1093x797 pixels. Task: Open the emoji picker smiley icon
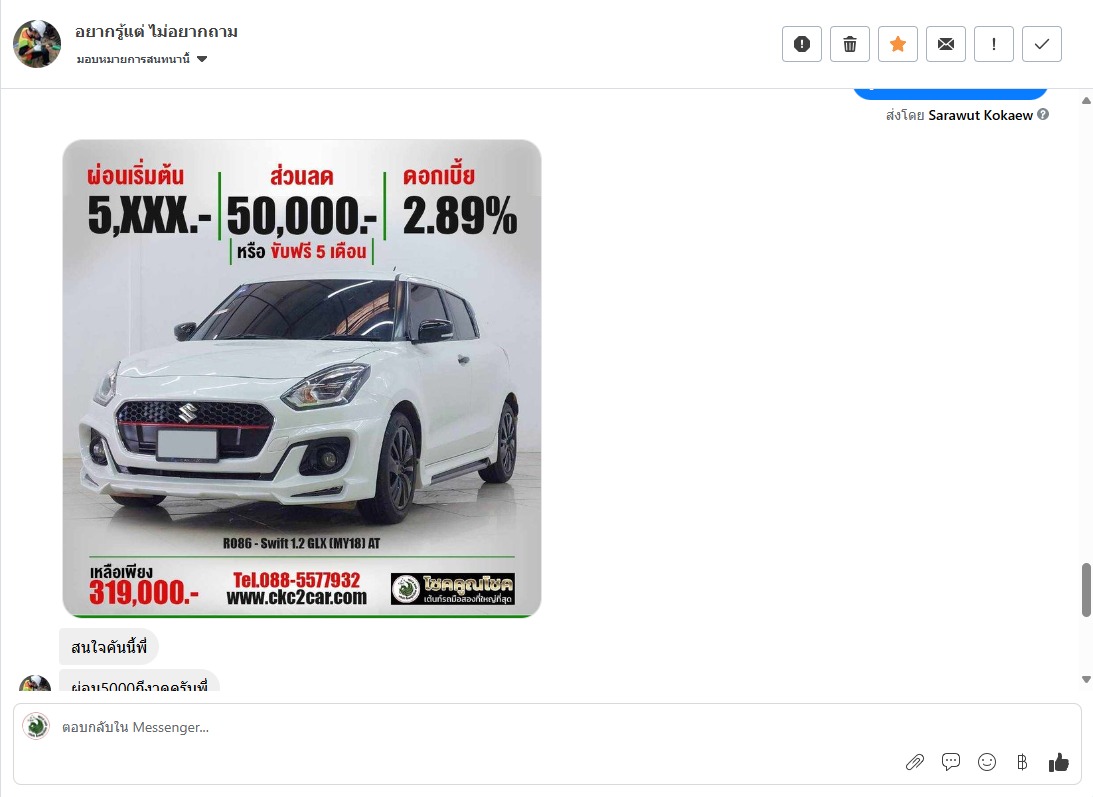(x=987, y=762)
